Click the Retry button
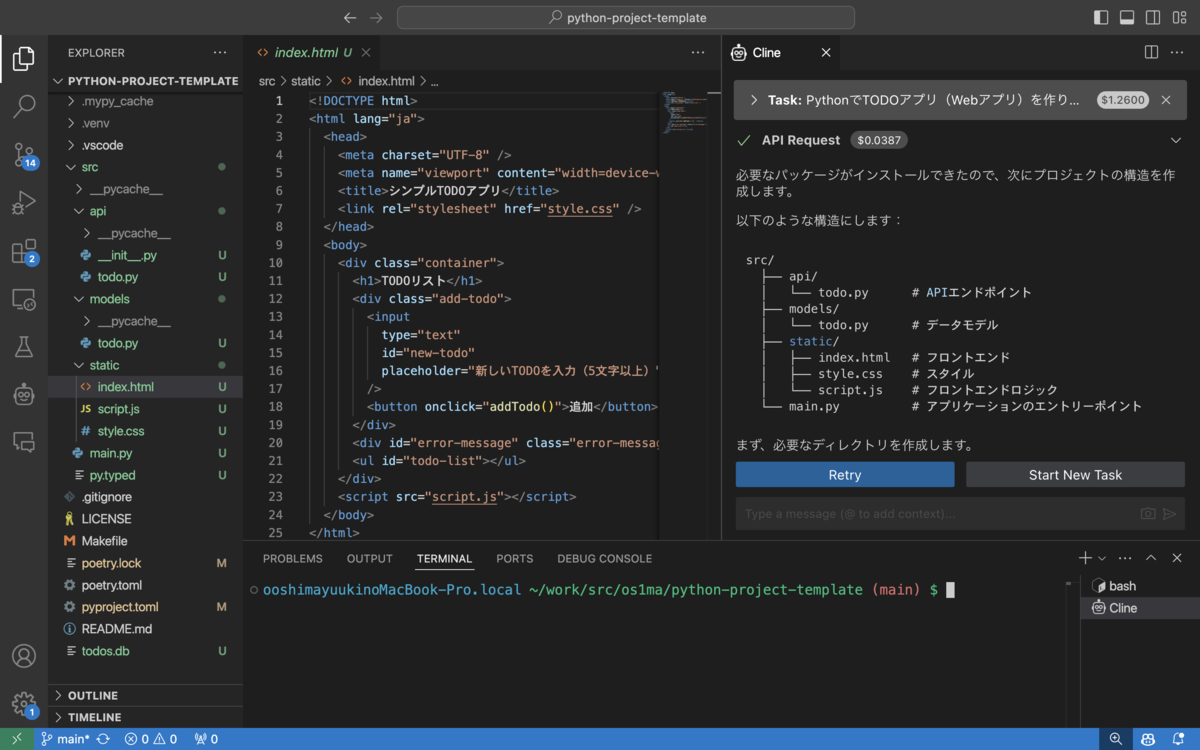Image resolution: width=1200 pixels, height=750 pixels. [845, 475]
